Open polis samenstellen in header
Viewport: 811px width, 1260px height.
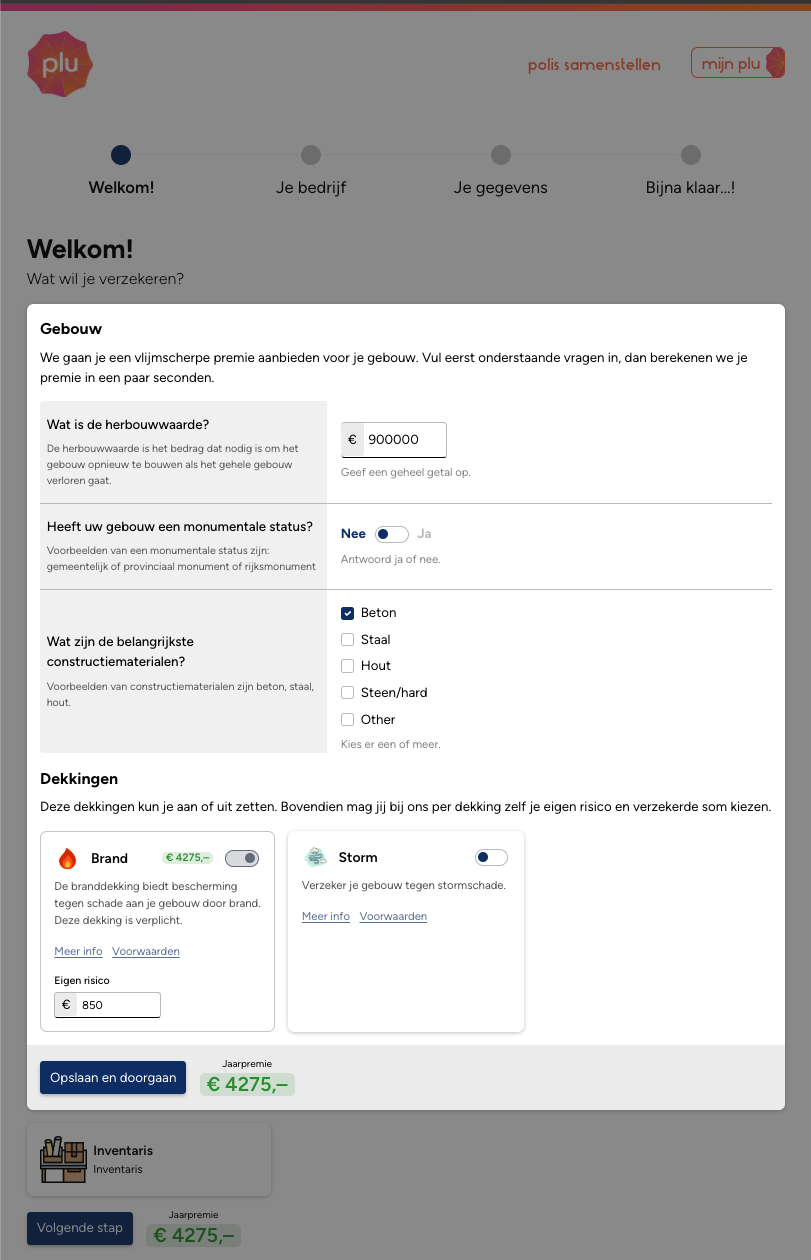coord(594,65)
